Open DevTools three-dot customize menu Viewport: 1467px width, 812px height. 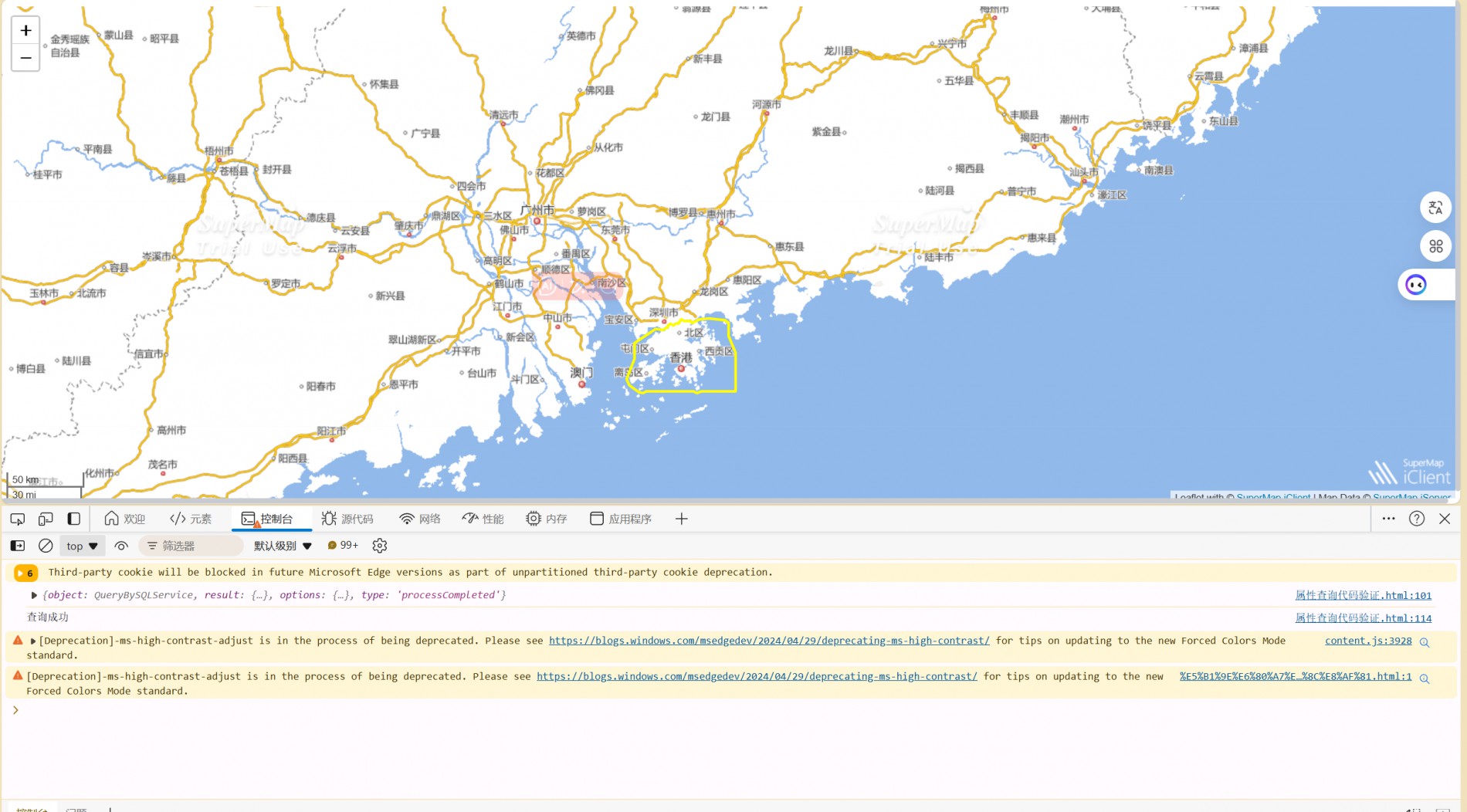coord(1388,519)
